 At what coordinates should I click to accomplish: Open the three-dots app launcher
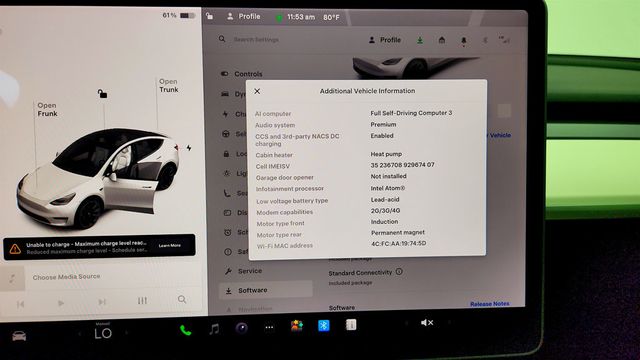[269, 327]
